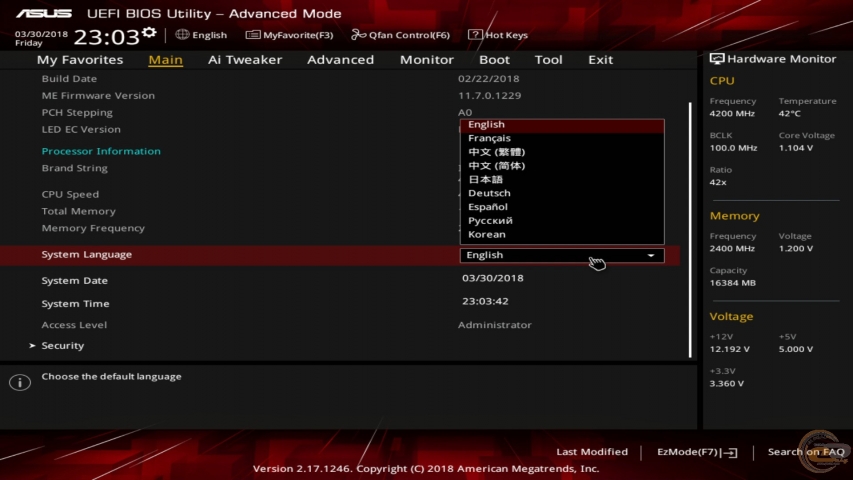The image size is (853, 480).
Task: Click the Total Memory label
Action: (x=78, y=211)
